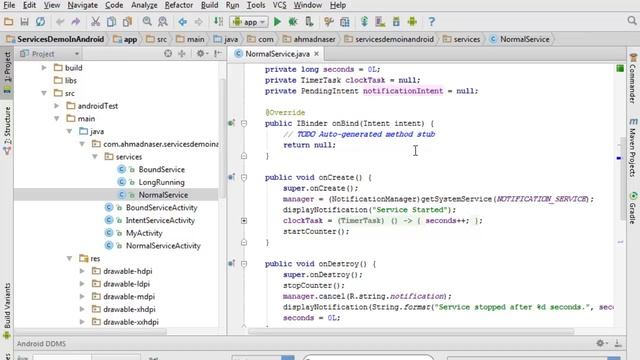This screenshot has height=360, width=640.
Task: Open the AVD Manager icon
Action: tap(380, 22)
